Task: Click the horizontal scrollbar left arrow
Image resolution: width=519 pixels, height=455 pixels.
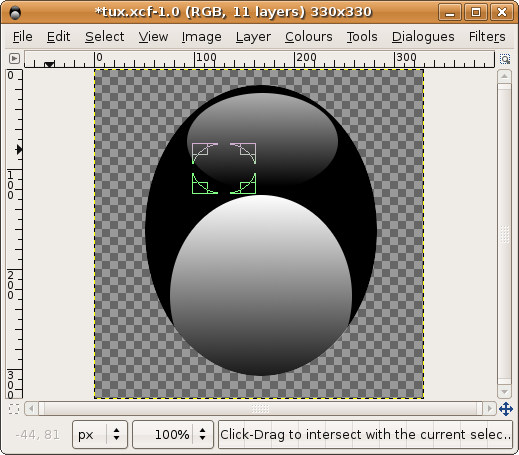Action: 31,409
